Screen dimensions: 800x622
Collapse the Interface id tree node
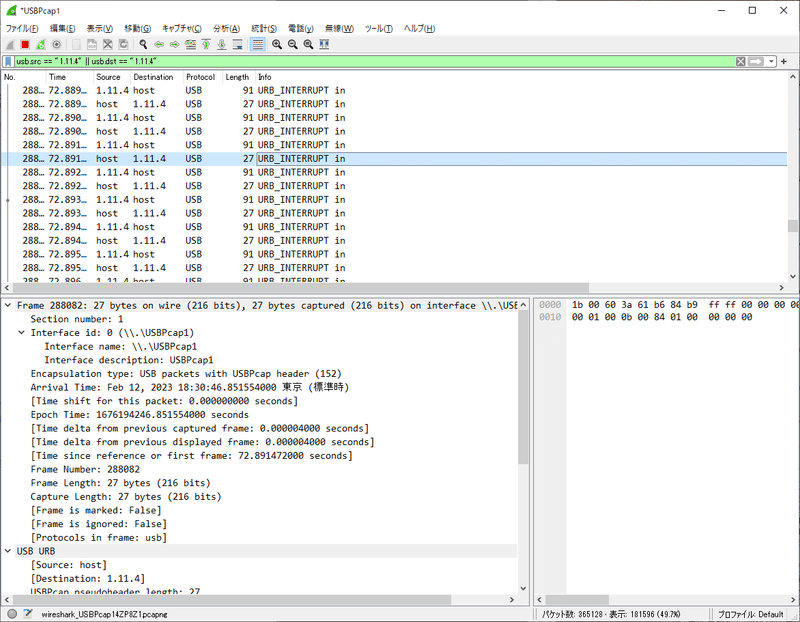point(21,333)
